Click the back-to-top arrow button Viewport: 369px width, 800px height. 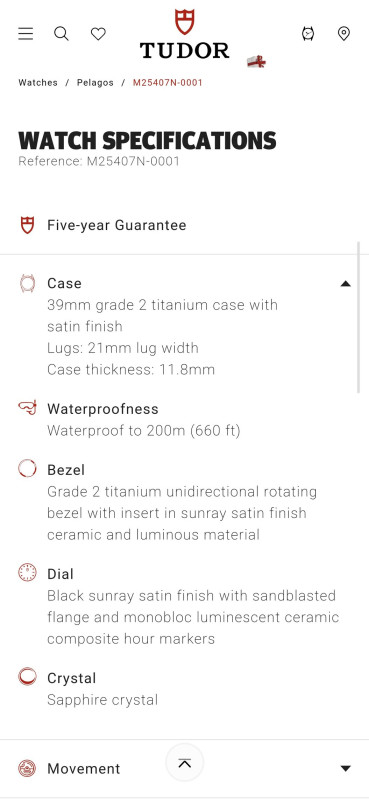(x=185, y=763)
